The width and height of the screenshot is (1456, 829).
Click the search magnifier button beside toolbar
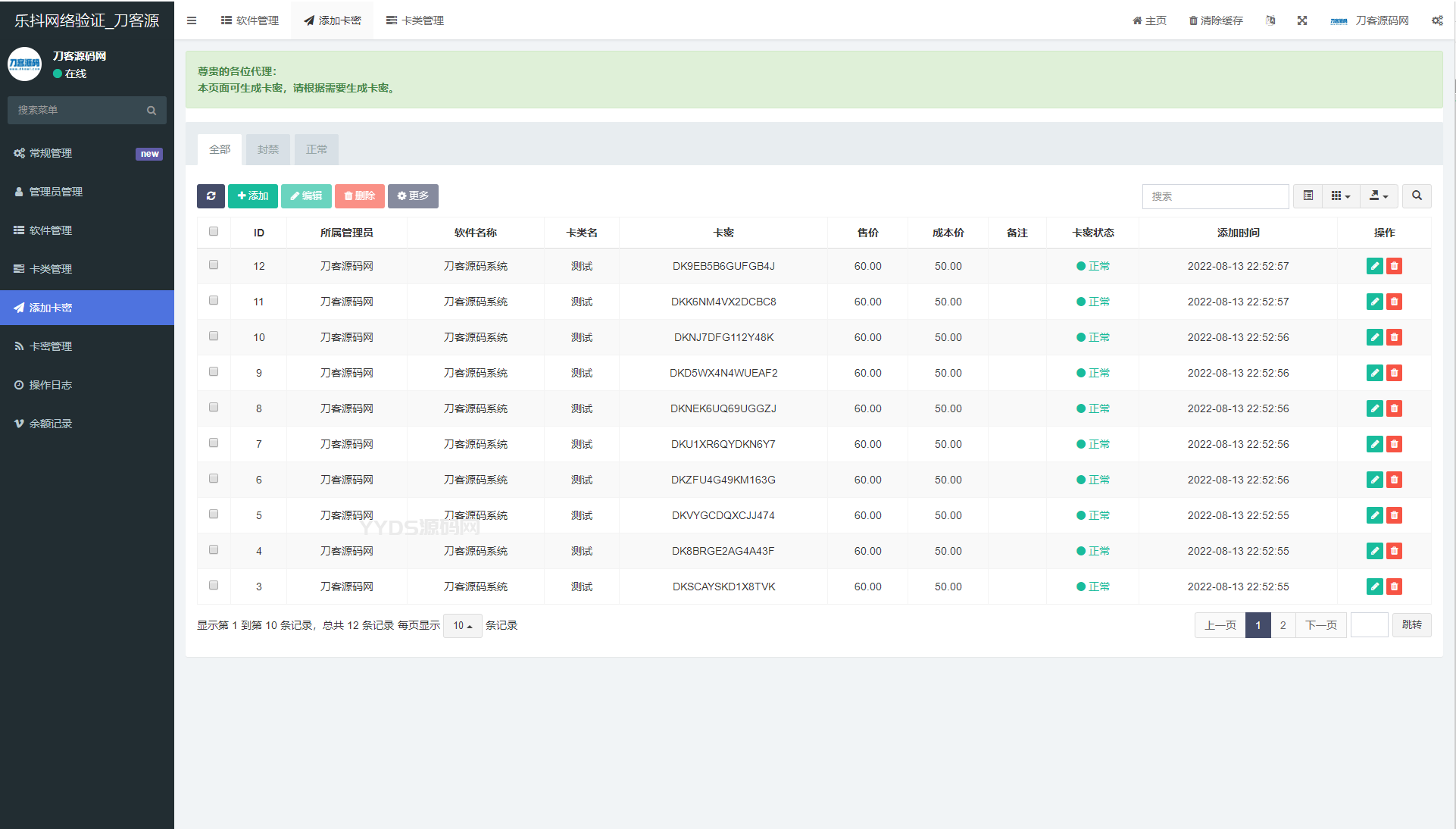(x=1416, y=196)
